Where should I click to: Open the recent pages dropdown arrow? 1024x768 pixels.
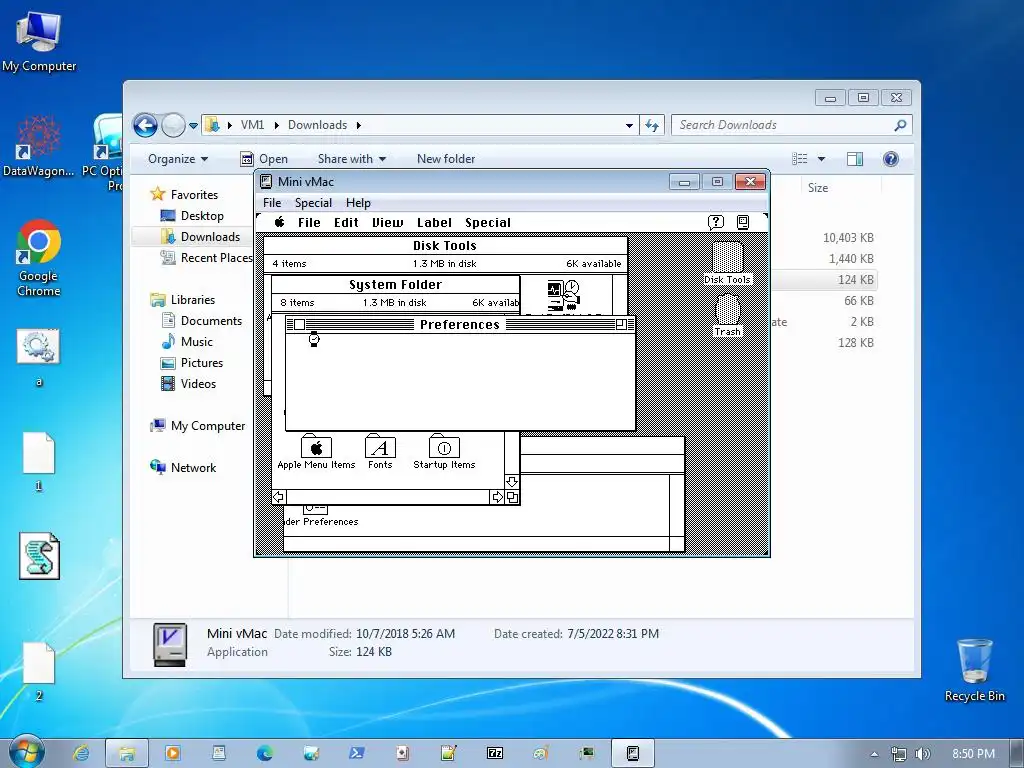(193, 125)
